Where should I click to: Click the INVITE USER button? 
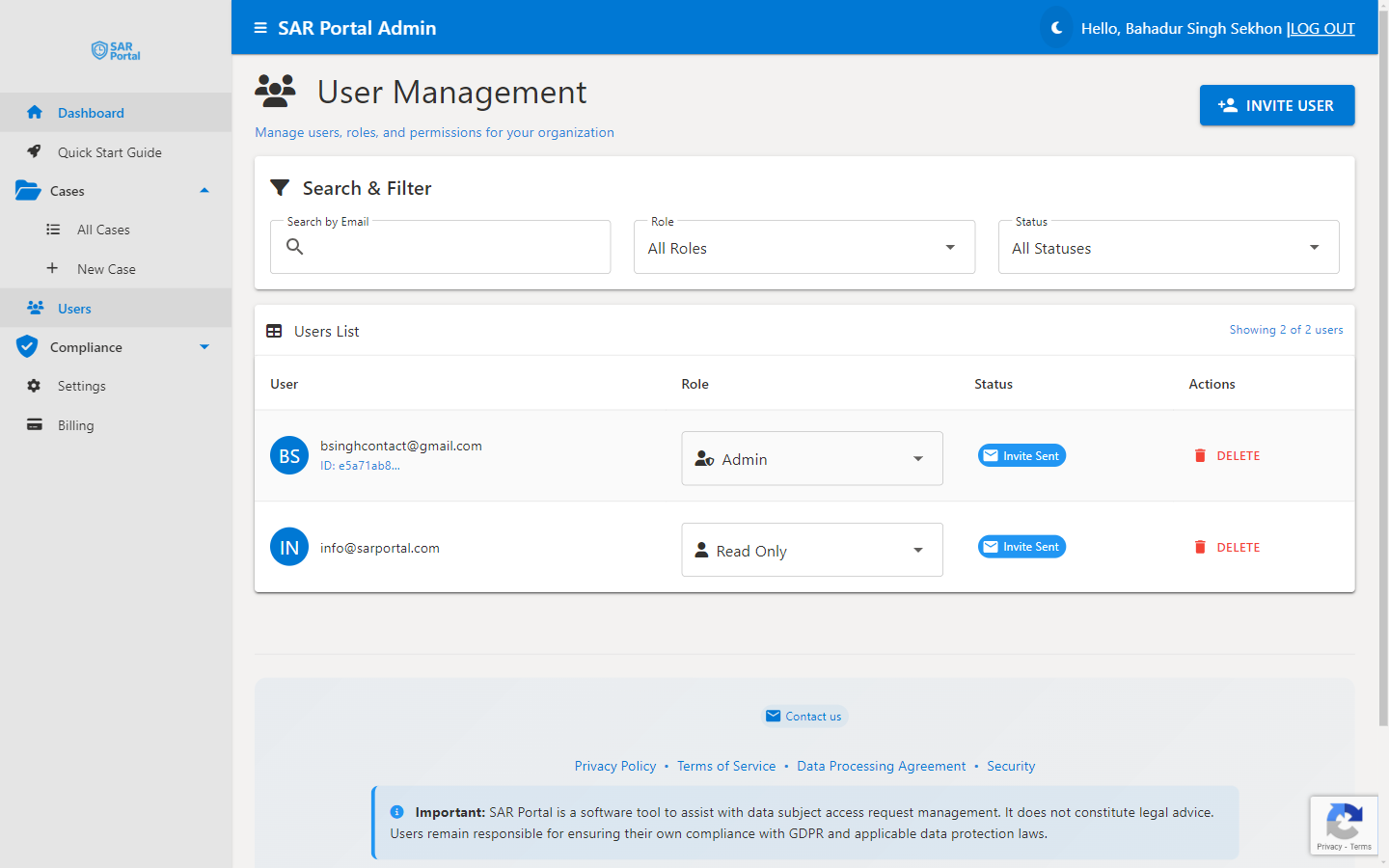(x=1277, y=105)
